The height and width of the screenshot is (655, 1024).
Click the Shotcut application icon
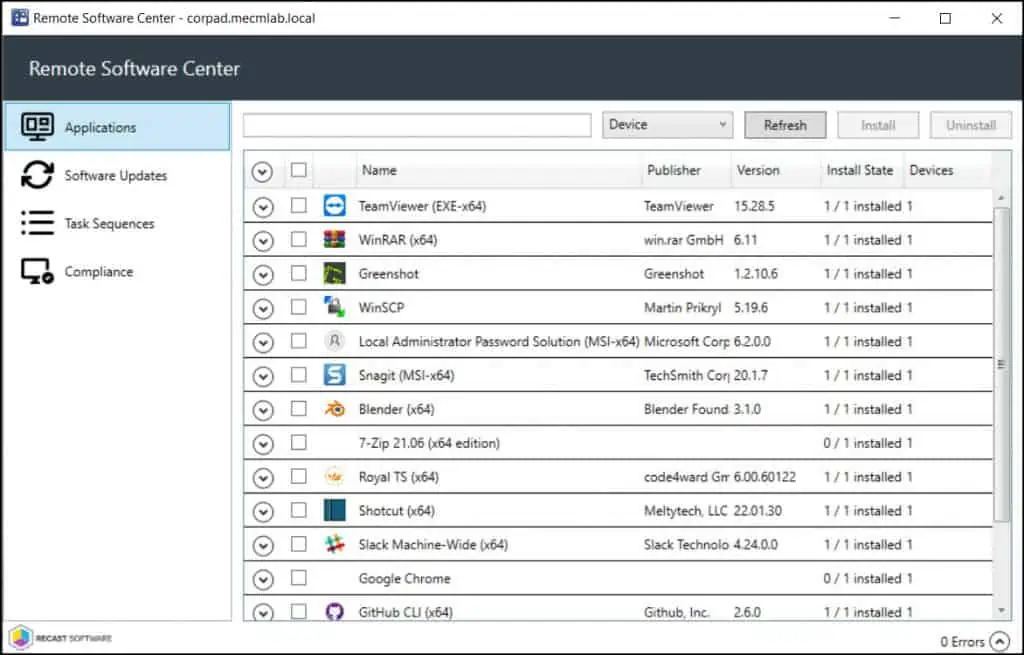[x=334, y=510]
